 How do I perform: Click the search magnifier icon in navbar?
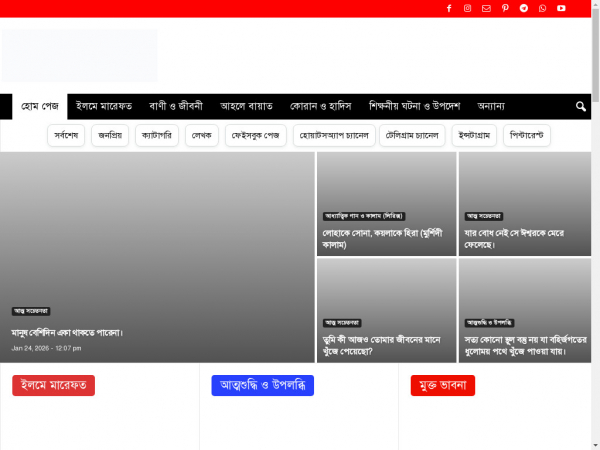pos(581,106)
